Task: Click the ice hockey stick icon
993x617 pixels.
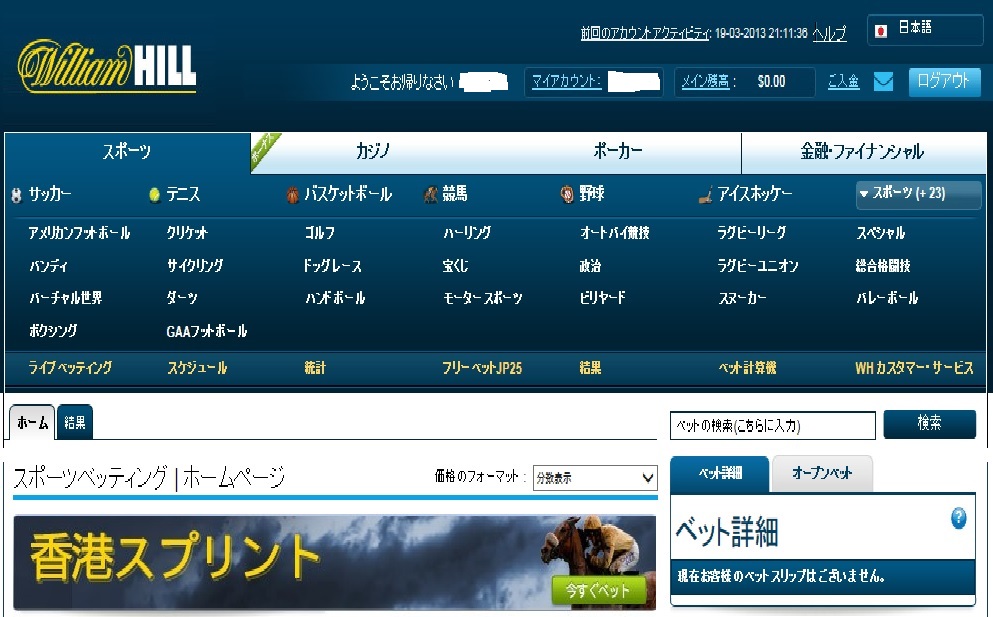Action: click(x=705, y=195)
